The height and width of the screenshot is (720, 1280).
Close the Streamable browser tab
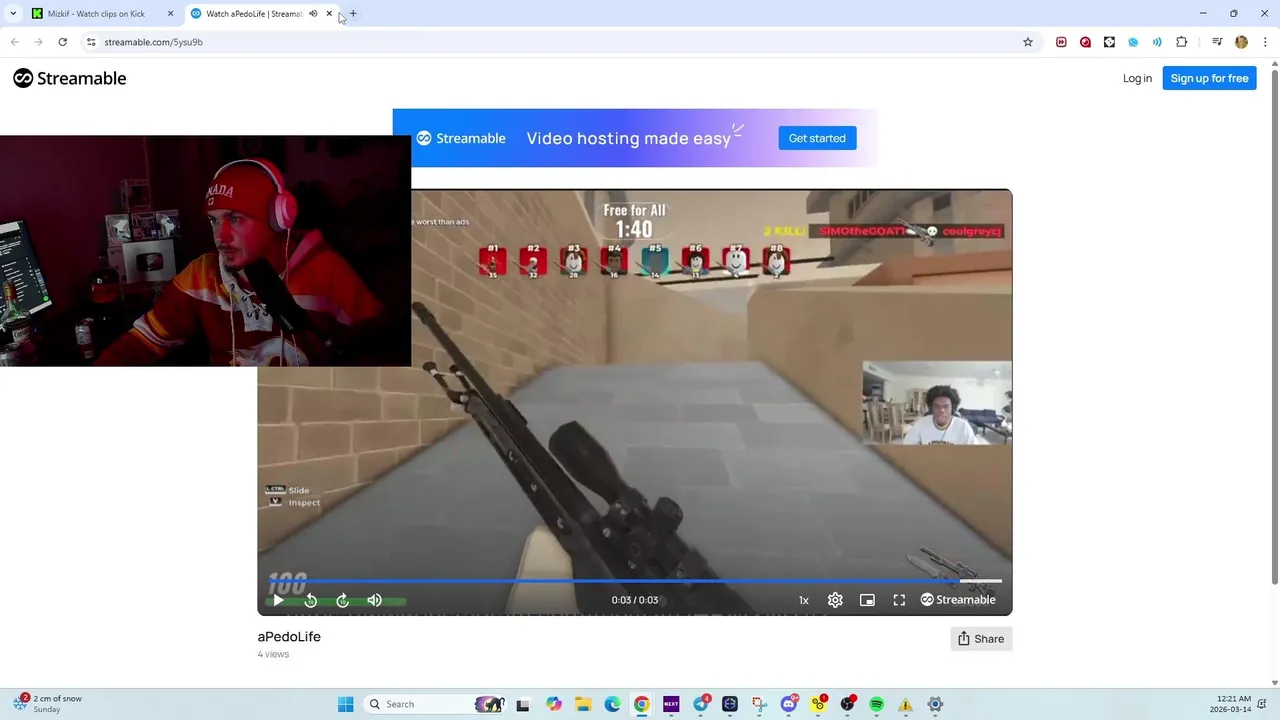[x=329, y=14]
